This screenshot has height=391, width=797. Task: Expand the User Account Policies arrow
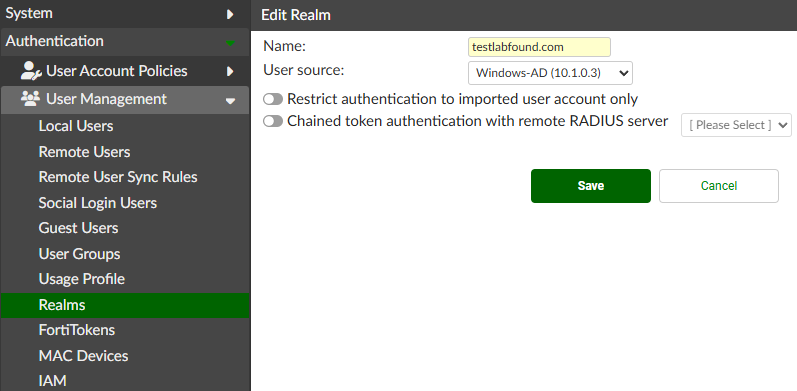click(230, 71)
